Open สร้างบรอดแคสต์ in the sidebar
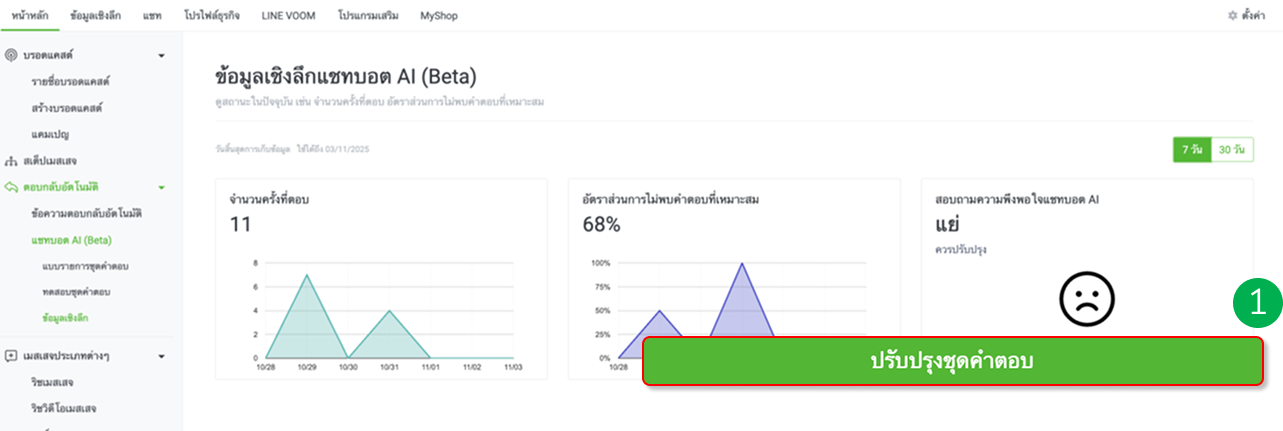 coord(66,107)
